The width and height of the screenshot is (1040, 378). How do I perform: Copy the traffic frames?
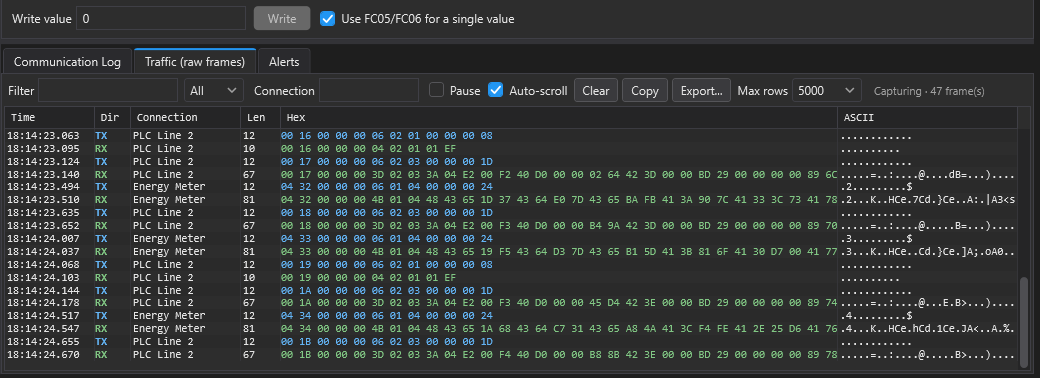(x=645, y=90)
